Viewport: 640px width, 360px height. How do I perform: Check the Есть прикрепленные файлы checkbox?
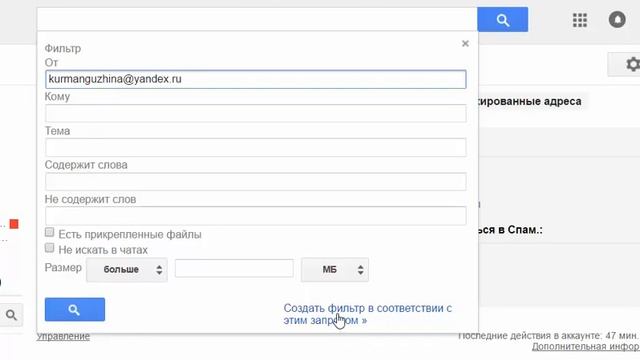pyautogui.click(x=49, y=232)
